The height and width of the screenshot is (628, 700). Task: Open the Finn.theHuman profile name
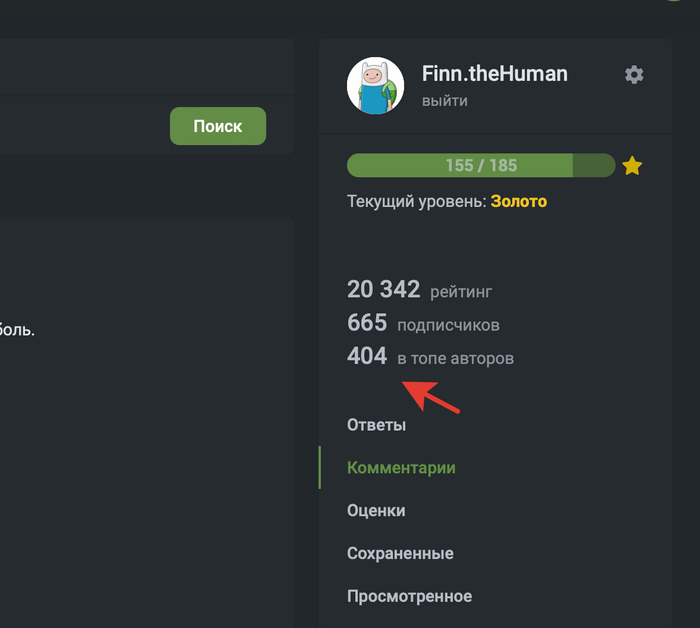(x=494, y=74)
